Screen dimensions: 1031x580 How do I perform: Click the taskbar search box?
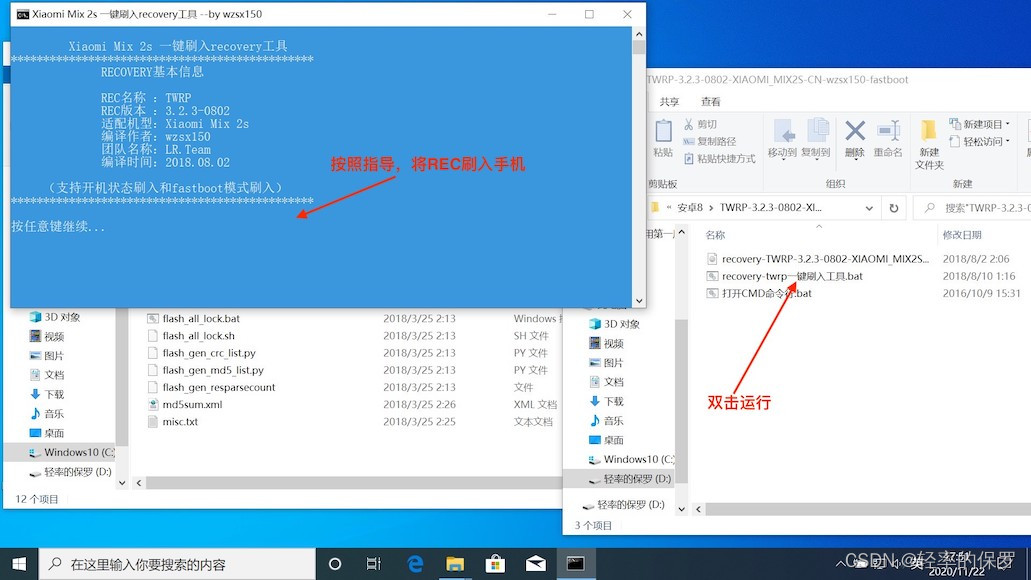pyautogui.click(x=178, y=564)
